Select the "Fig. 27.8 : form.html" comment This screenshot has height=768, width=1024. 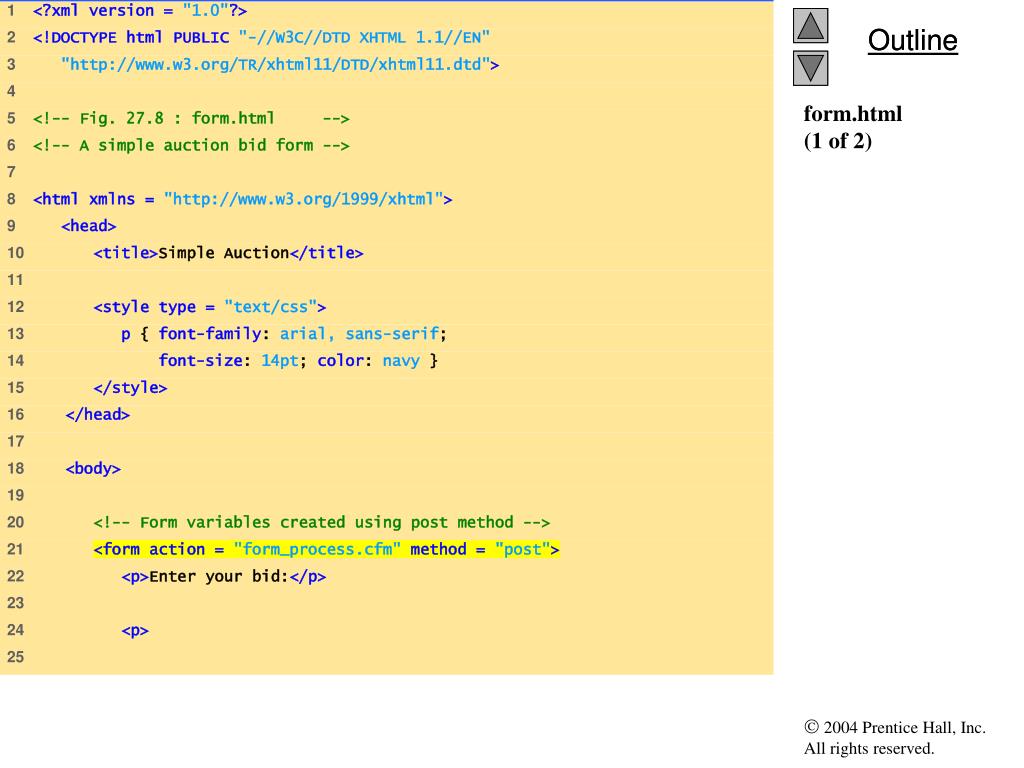191,118
